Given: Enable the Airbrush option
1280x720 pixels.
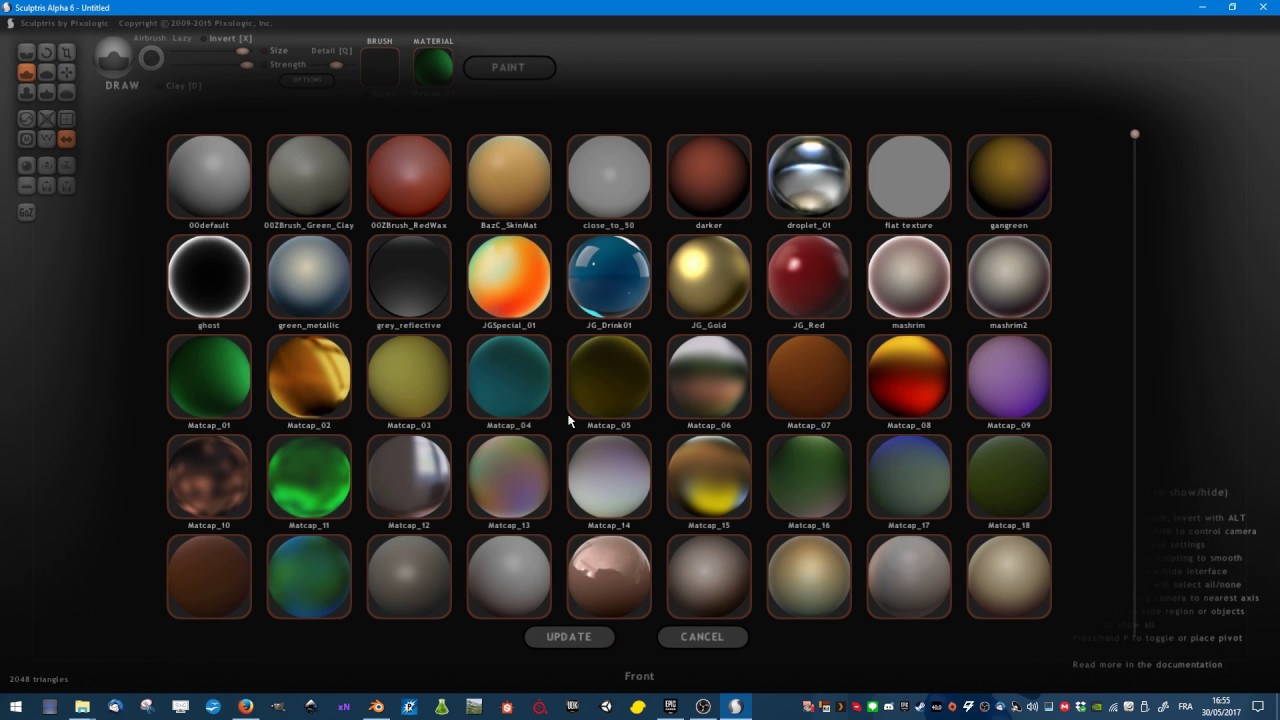Looking at the screenshot, I should coord(150,38).
